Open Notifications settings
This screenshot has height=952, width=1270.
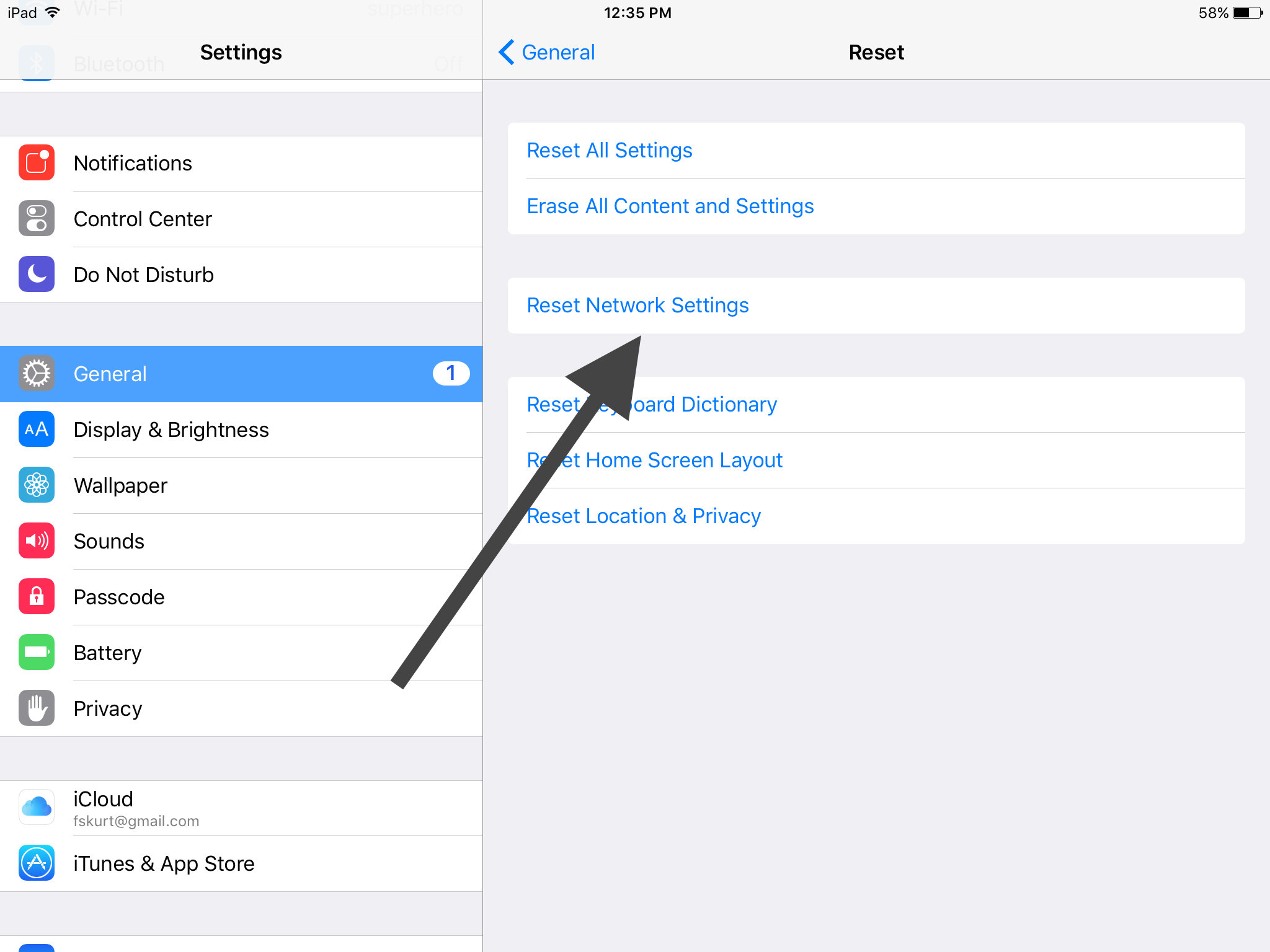(x=241, y=162)
